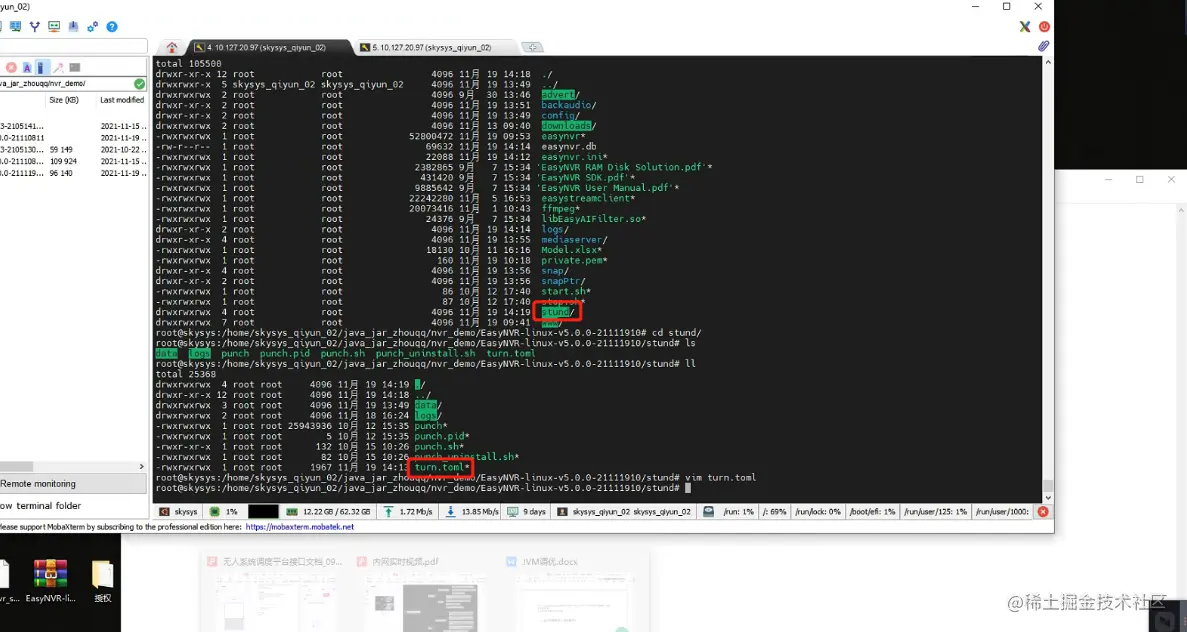This screenshot has width=1187, height=632.
Task: Click the terminal icon in SFTP toolbar
Action: tap(74, 67)
